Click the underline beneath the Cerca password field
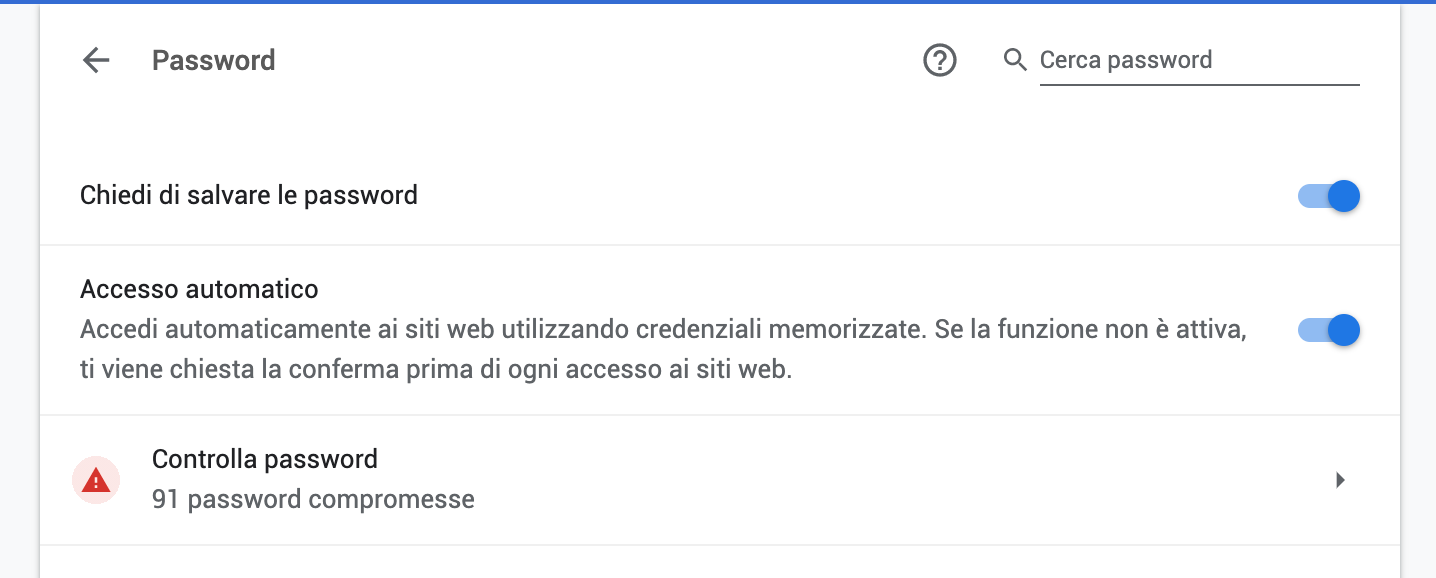 [x=1198, y=85]
